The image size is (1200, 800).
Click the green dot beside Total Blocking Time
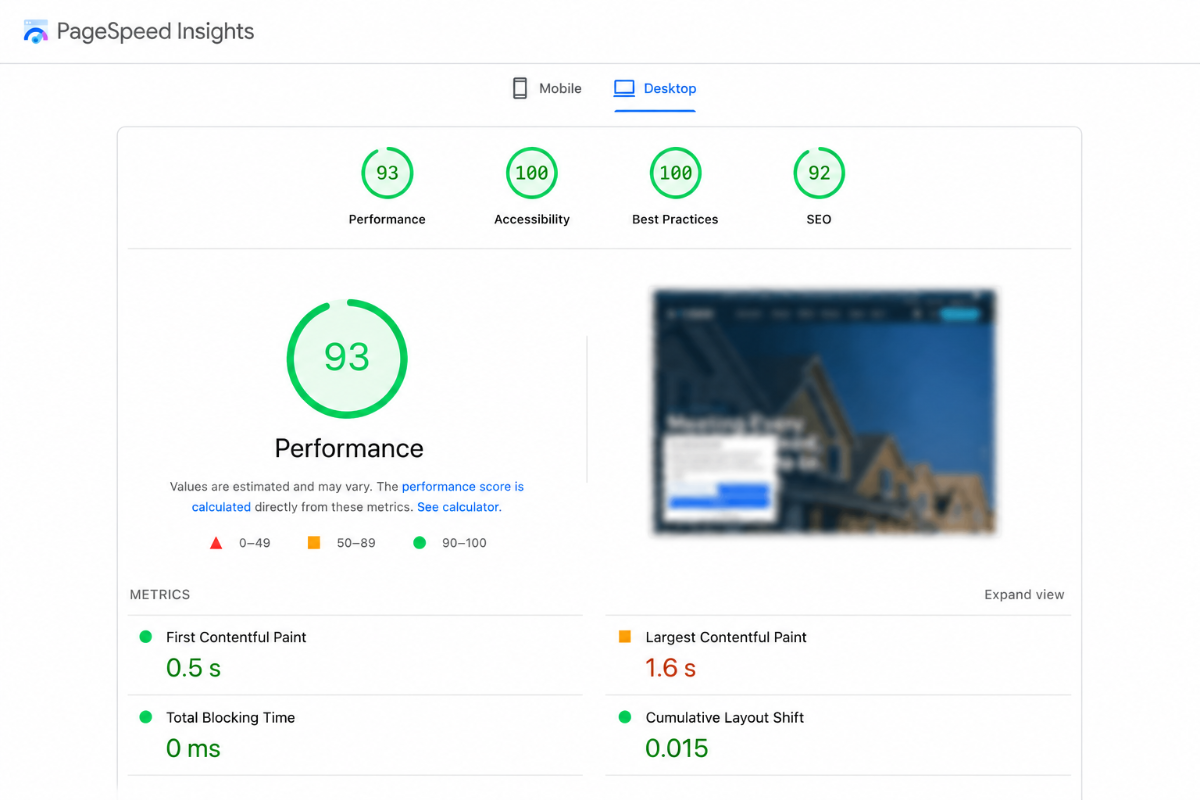coord(145,717)
